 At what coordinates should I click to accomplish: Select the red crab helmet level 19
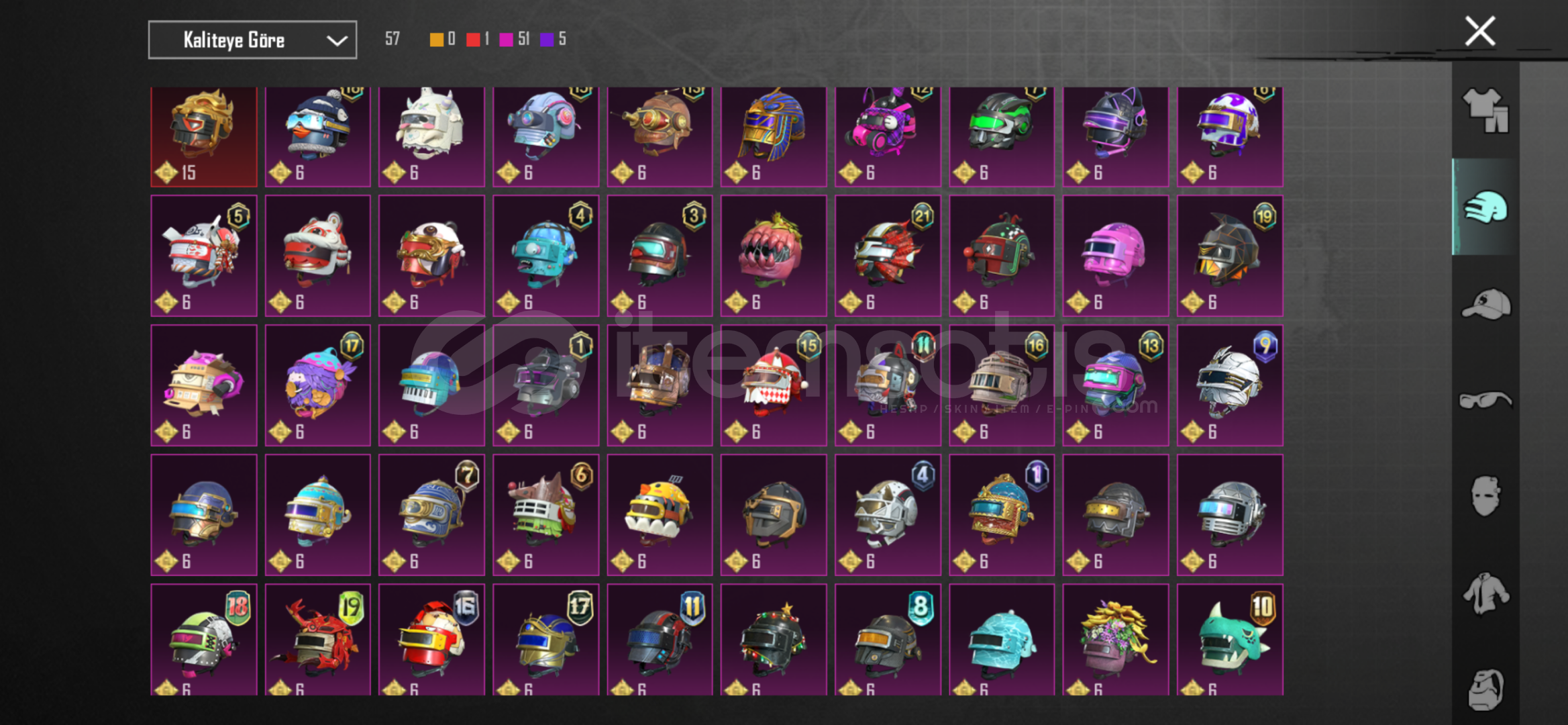coord(318,640)
